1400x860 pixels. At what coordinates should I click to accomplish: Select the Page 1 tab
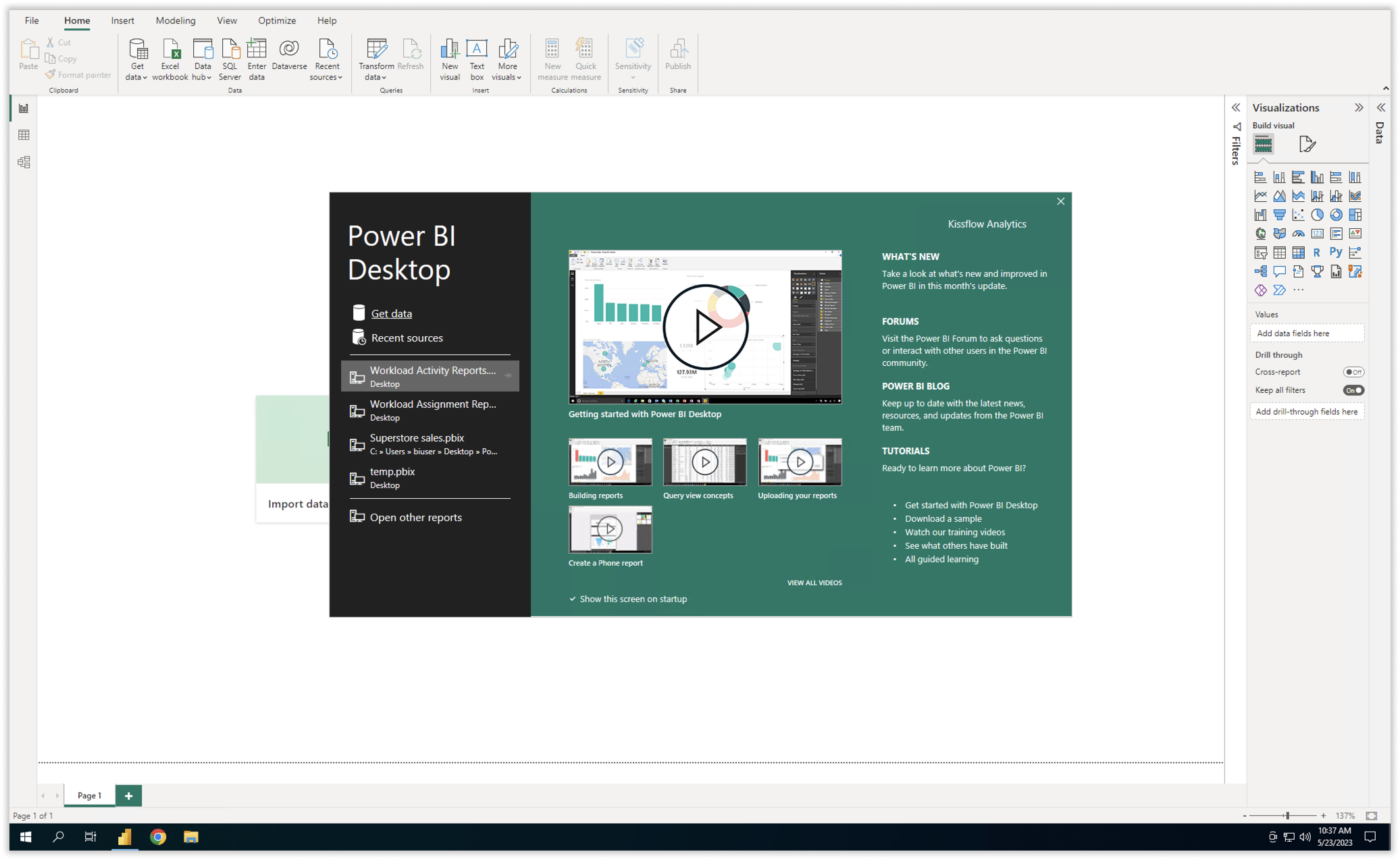pos(89,795)
